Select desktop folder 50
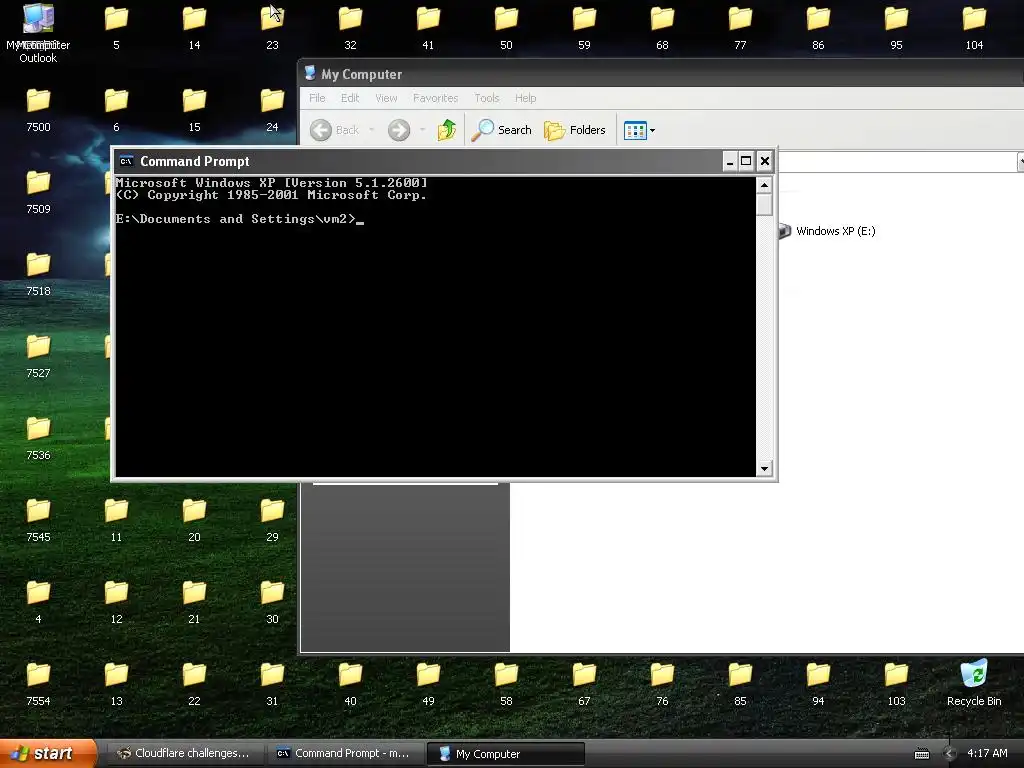 [506, 29]
